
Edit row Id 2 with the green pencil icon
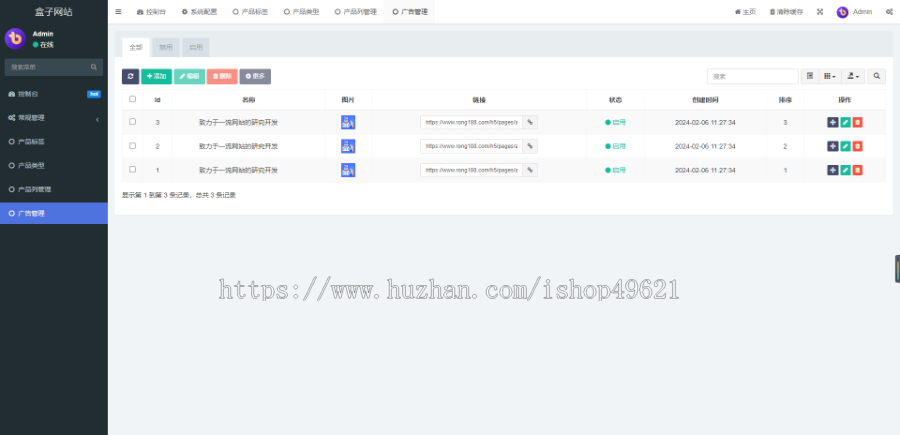coord(845,146)
